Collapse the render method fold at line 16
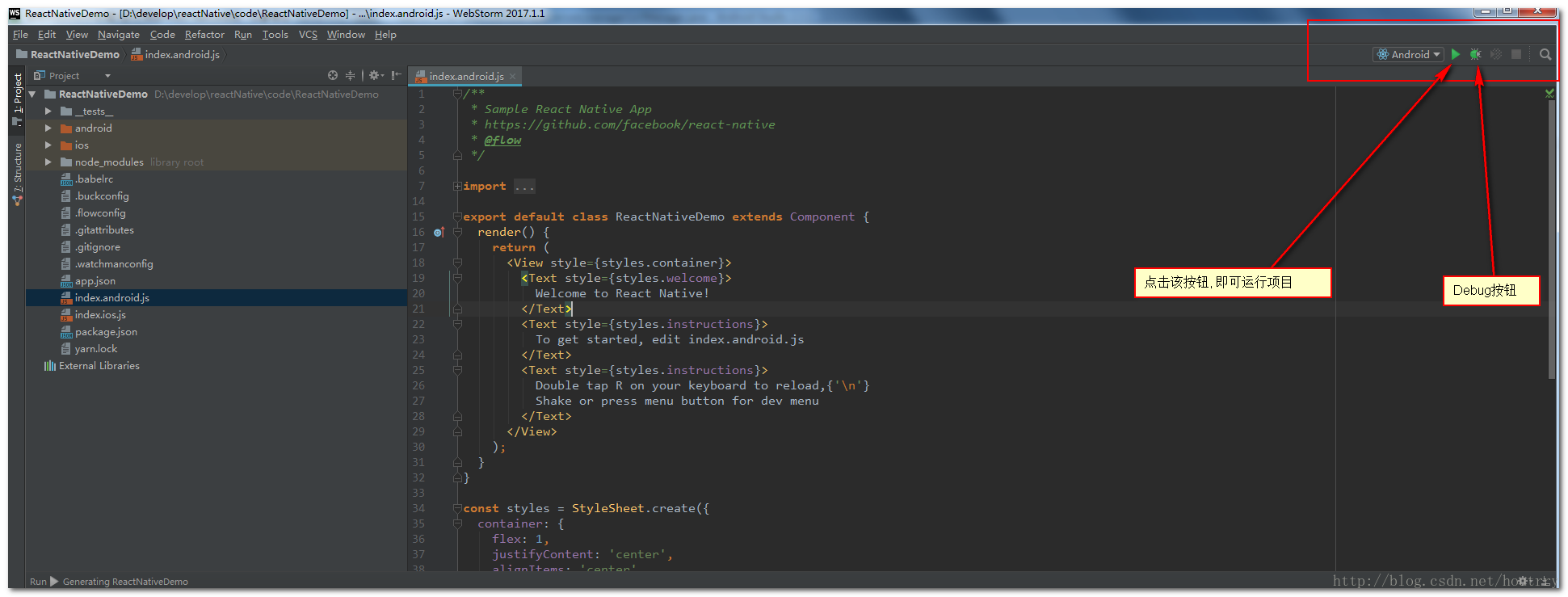 [457, 232]
